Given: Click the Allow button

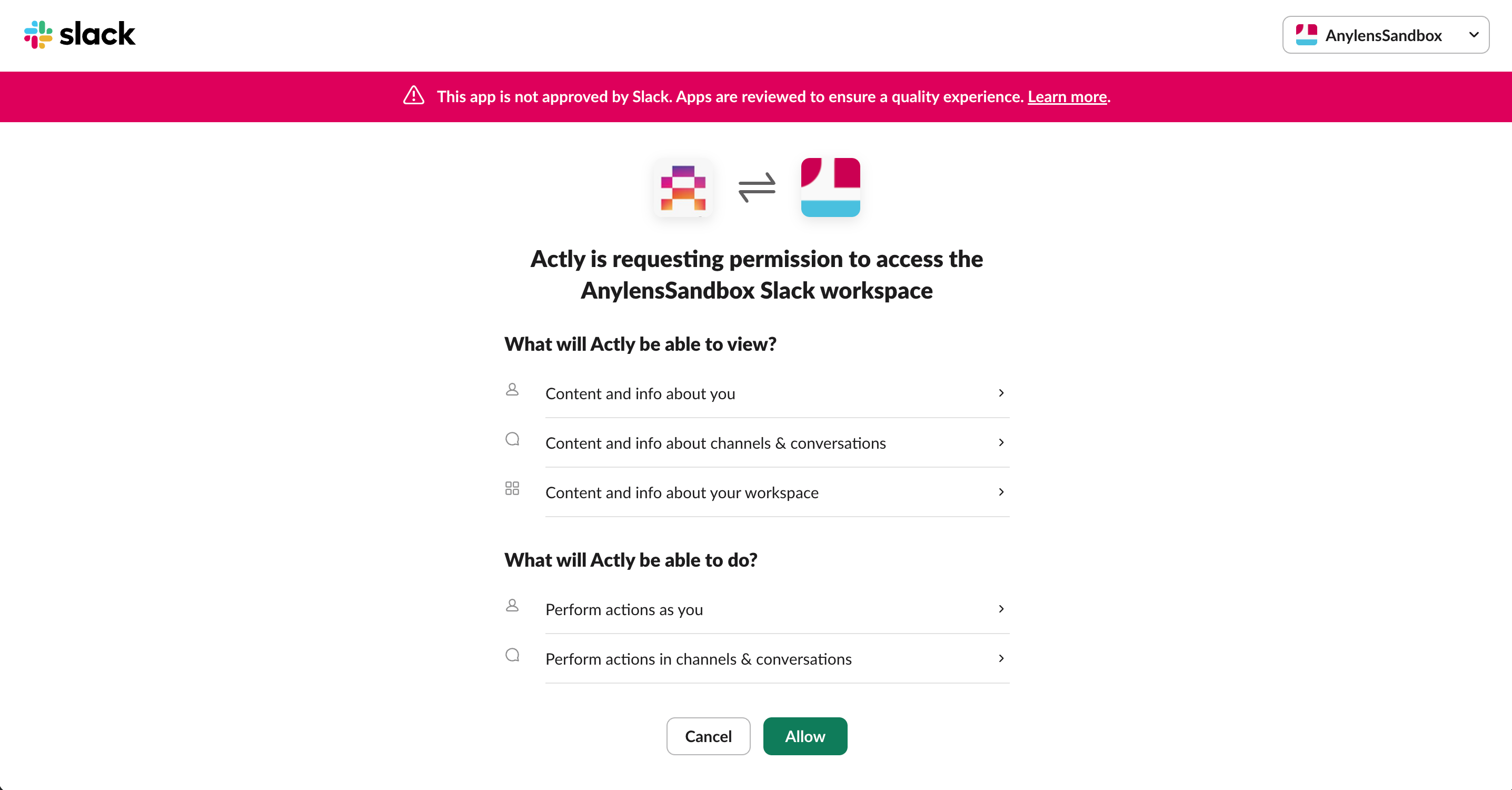Looking at the screenshot, I should [x=805, y=736].
